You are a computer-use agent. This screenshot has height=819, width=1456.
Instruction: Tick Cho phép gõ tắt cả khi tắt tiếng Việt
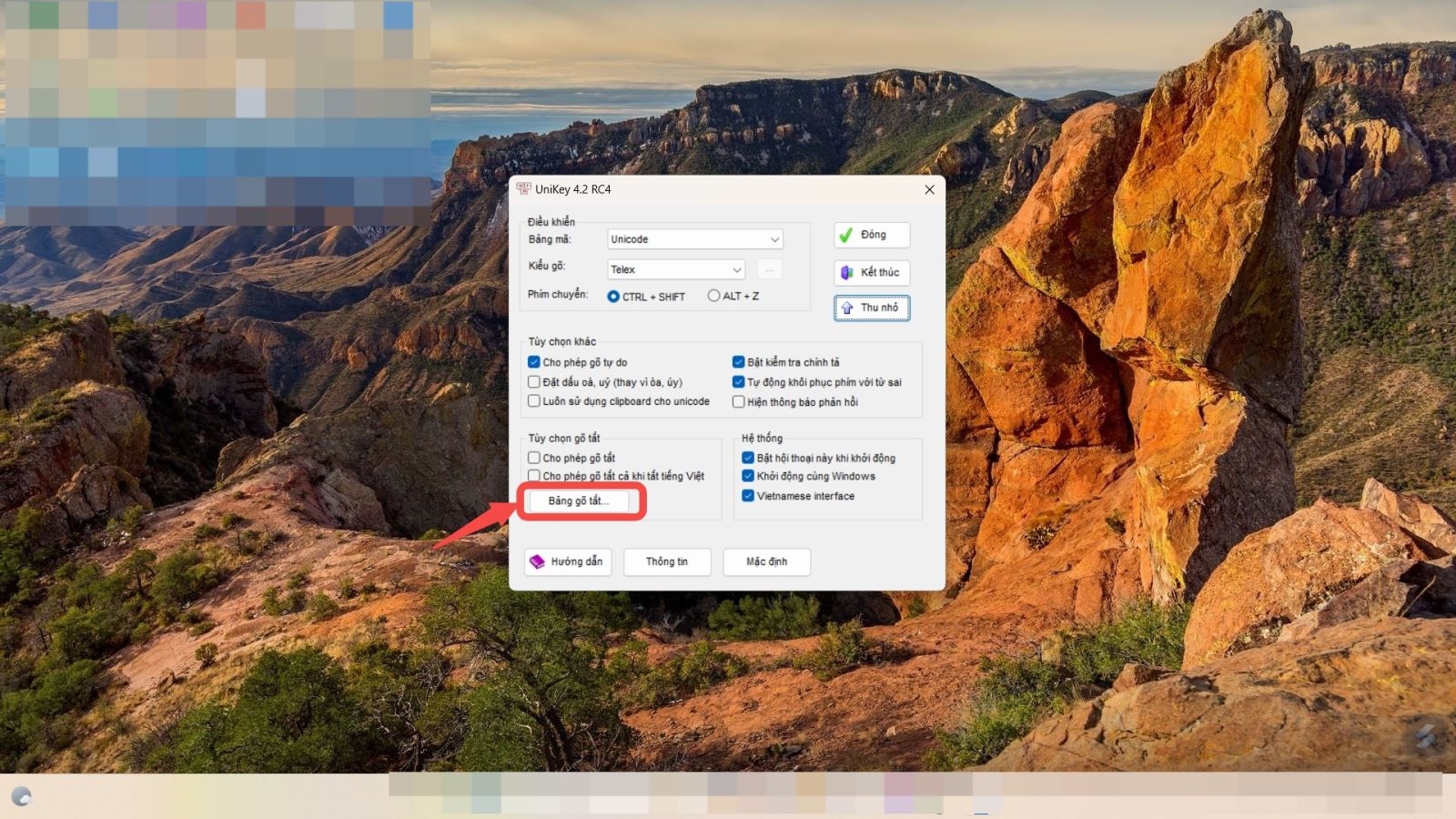534,476
